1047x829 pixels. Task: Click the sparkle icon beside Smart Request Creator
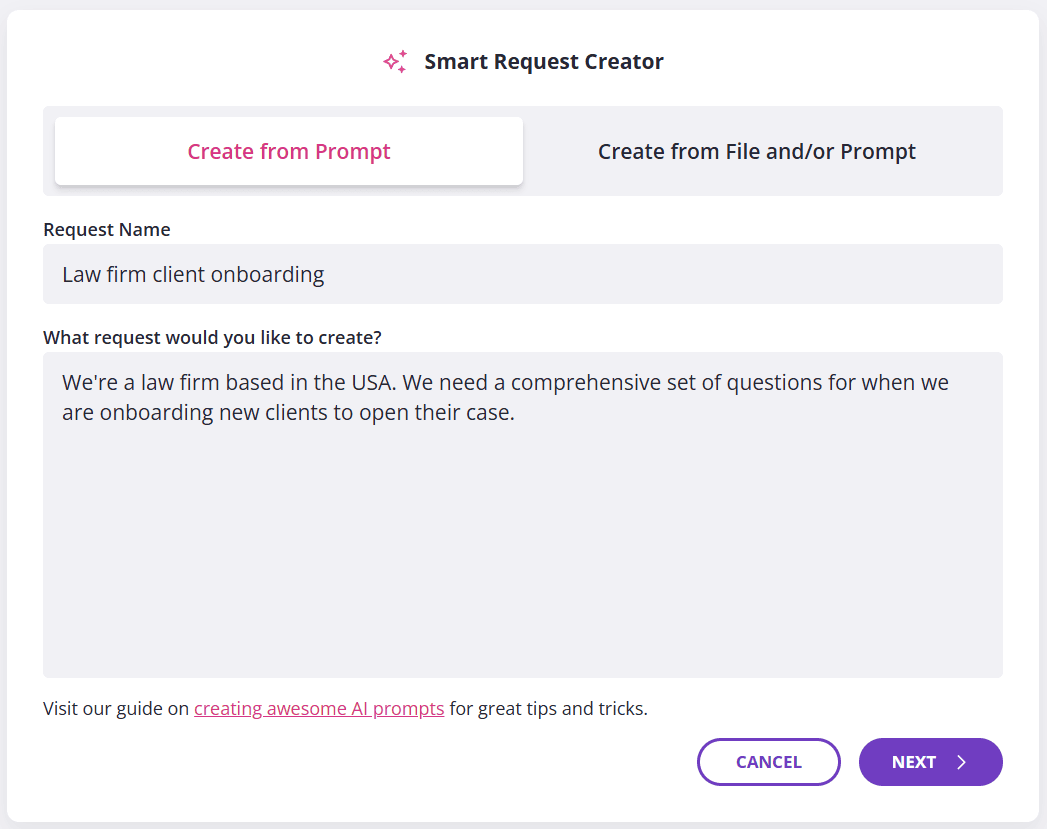(x=395, y=62)
